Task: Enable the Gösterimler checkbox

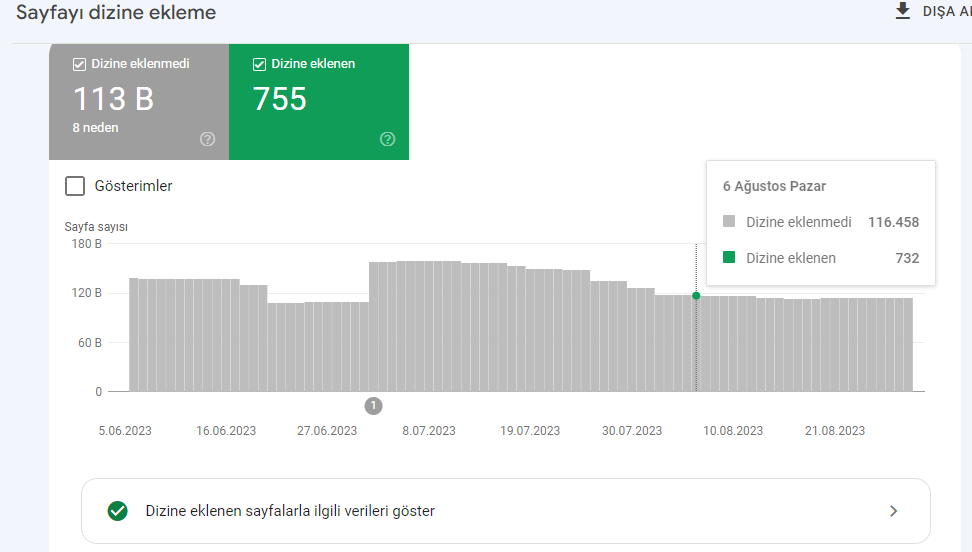Action: point(75,186)
